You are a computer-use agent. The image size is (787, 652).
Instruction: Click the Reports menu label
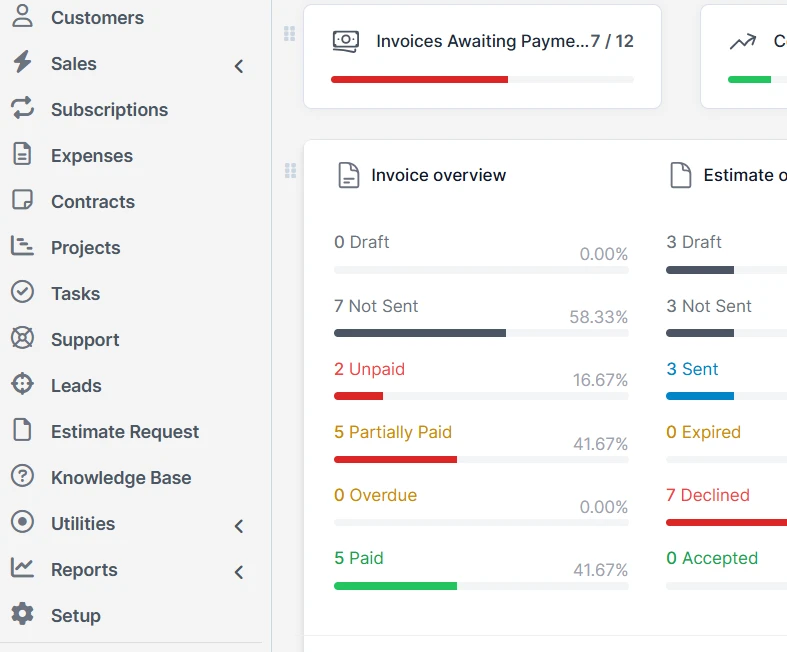tap(84, 570)
